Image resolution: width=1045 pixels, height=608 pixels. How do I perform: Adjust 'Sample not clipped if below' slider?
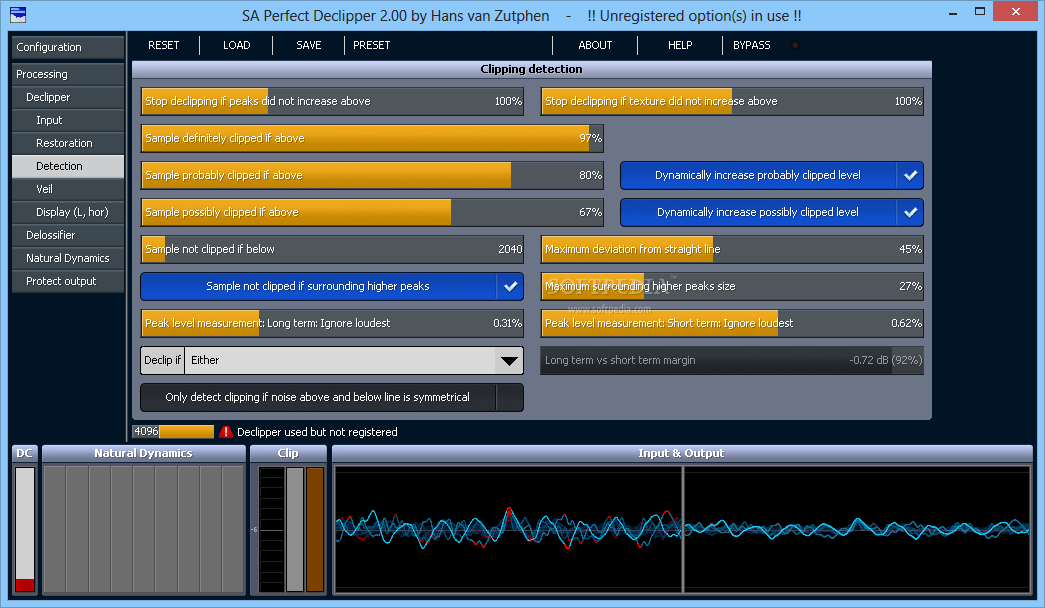click(332, 249)
